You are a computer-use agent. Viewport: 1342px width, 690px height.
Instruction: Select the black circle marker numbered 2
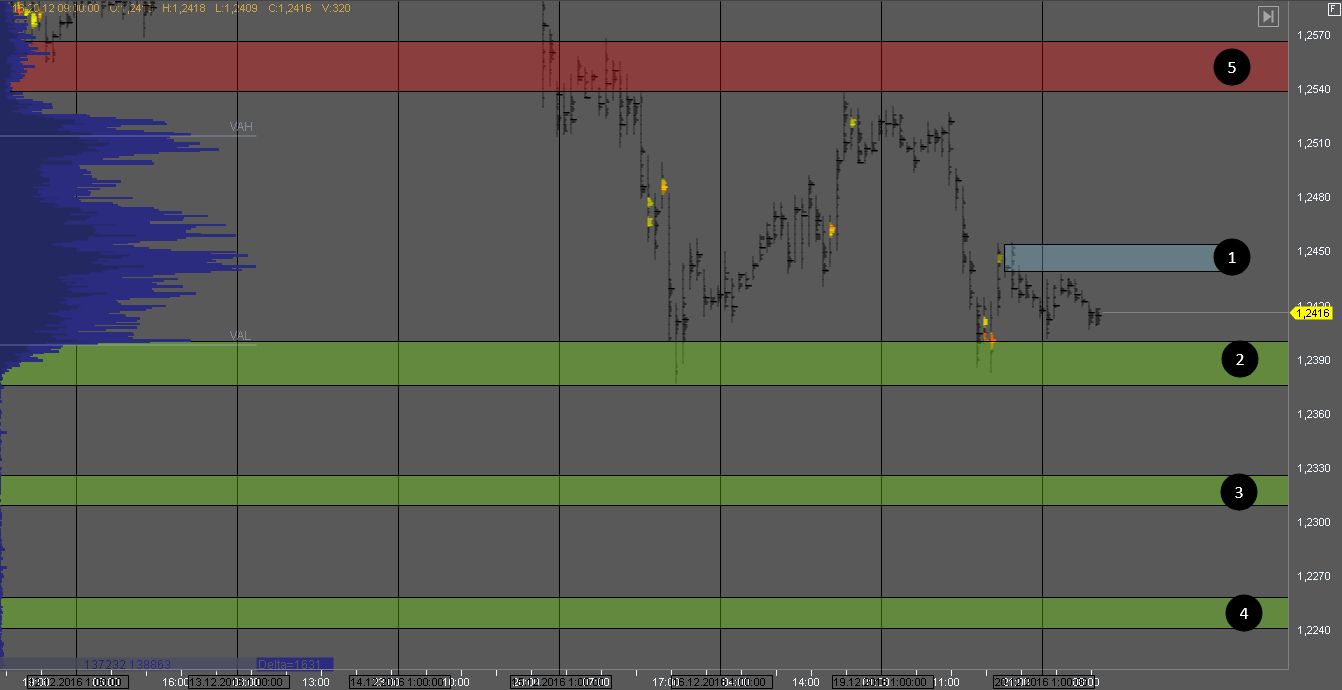(1239, 360)
